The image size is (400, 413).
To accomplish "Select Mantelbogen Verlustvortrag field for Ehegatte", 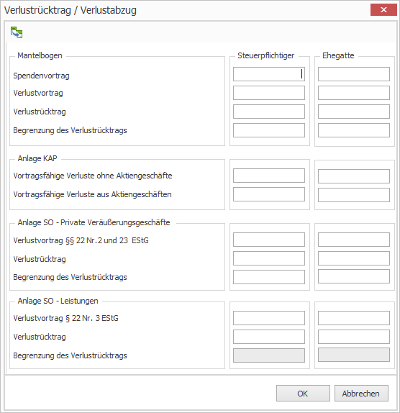I will point(354,93).
